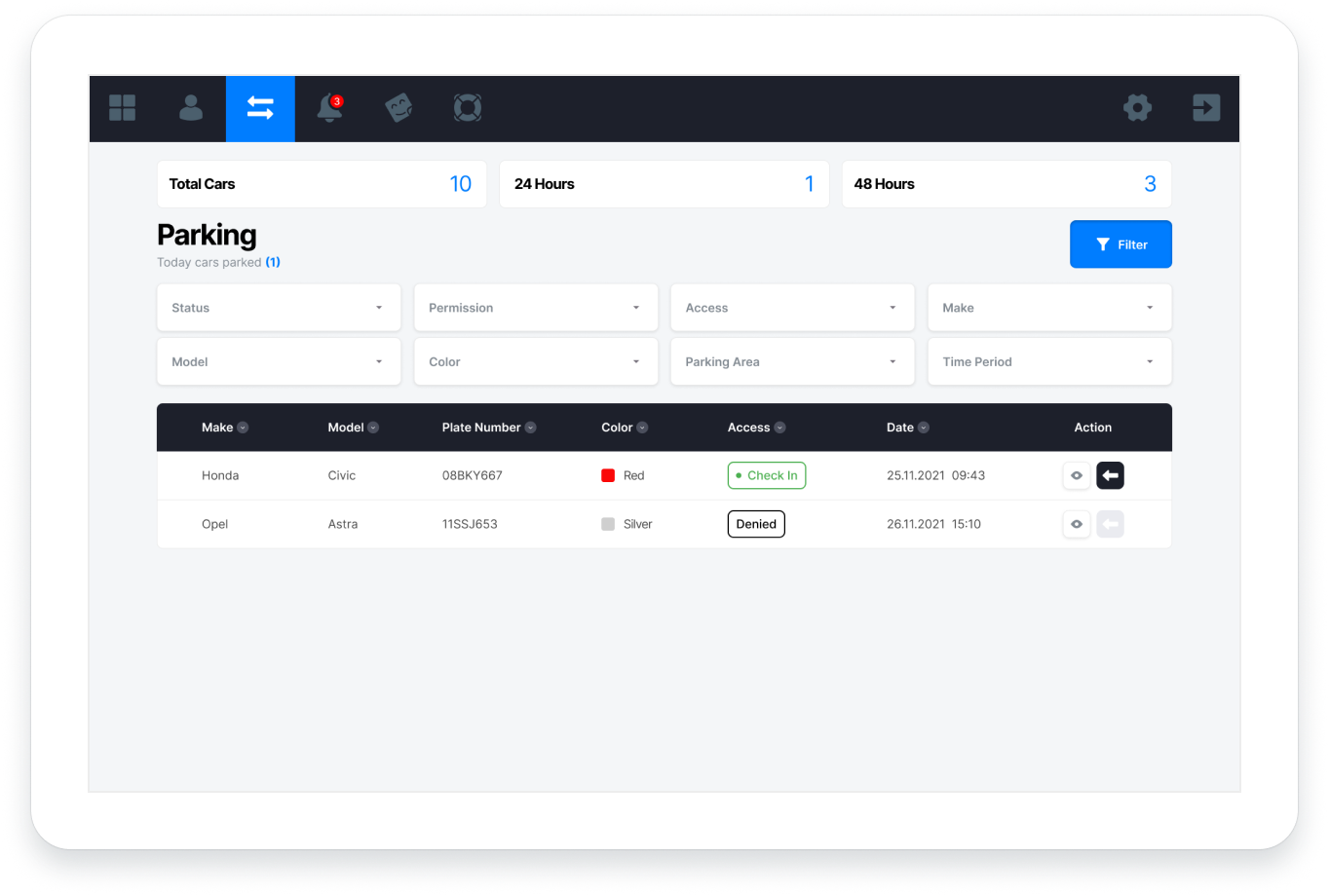View Opel Astra details eye icon

tap(1076, 524)
